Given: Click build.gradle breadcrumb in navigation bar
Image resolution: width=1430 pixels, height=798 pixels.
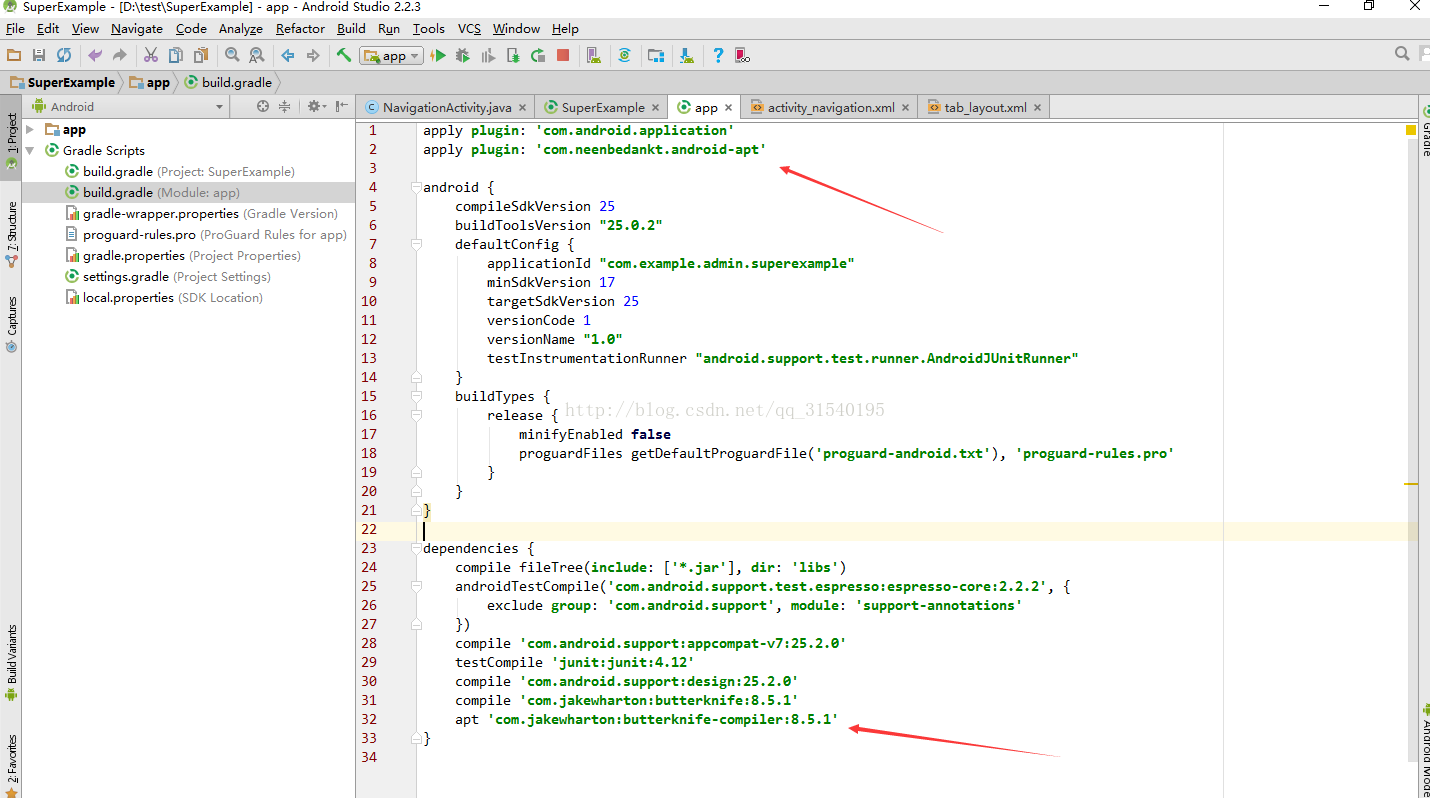Looking at the screenshot, I should point(228,82).
